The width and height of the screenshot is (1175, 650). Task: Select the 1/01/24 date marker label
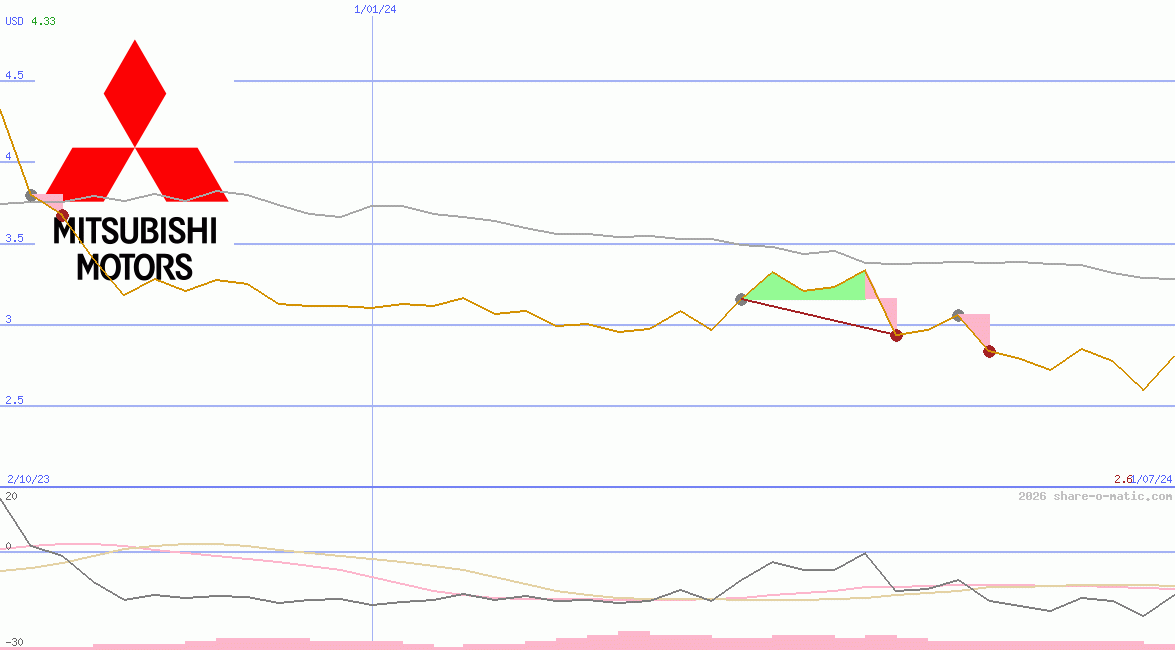click(375, 9)
